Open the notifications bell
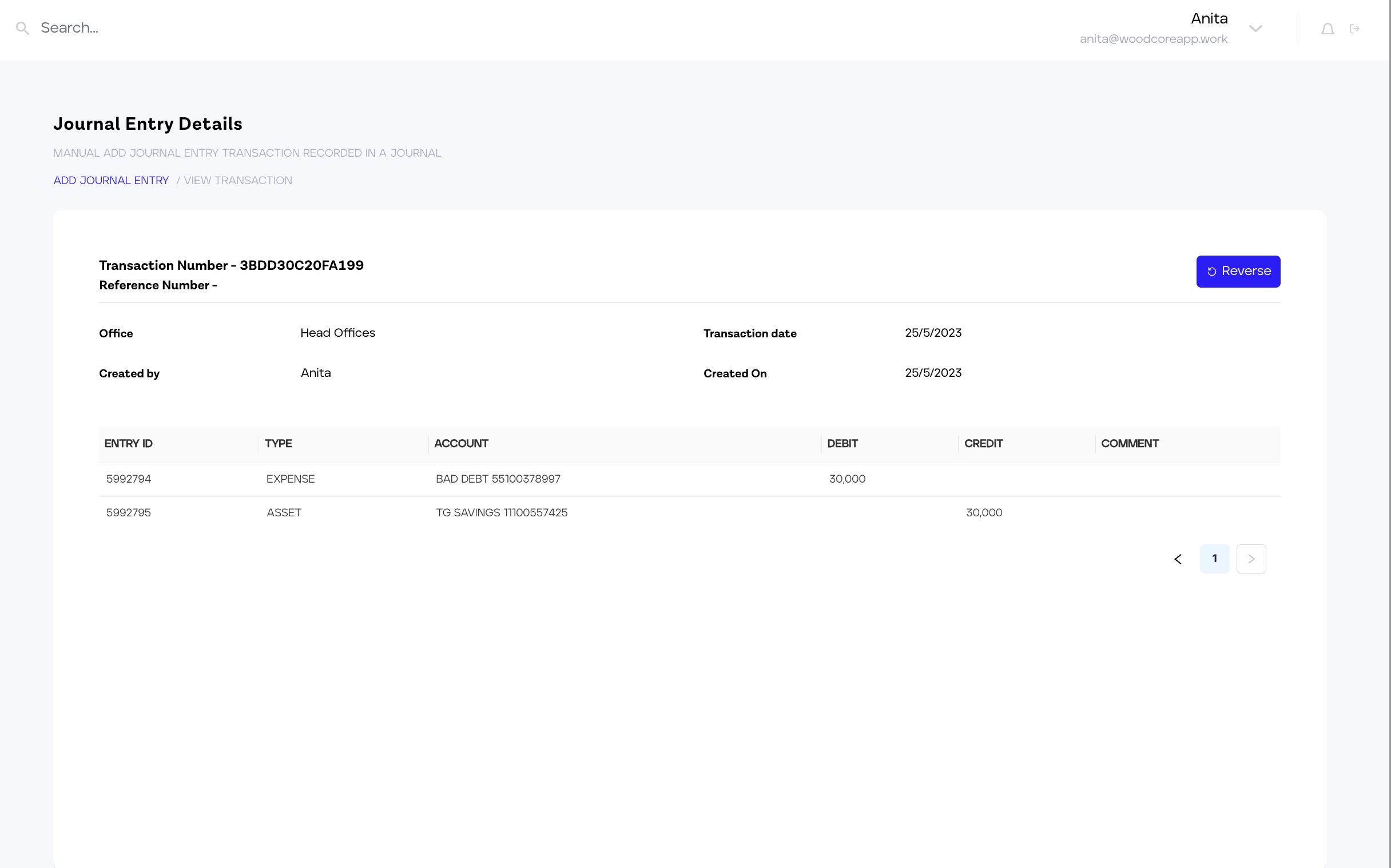Image resolution: width=1391 pixels, height=868 pixels. pos(1328,29)
